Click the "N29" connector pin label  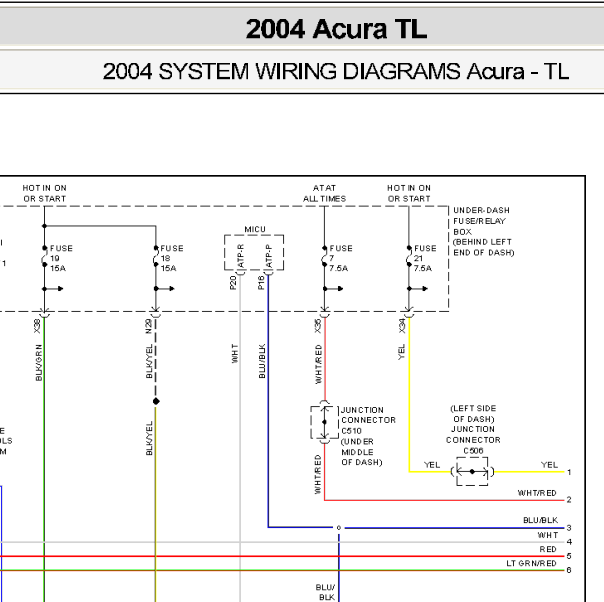(148, 326)
